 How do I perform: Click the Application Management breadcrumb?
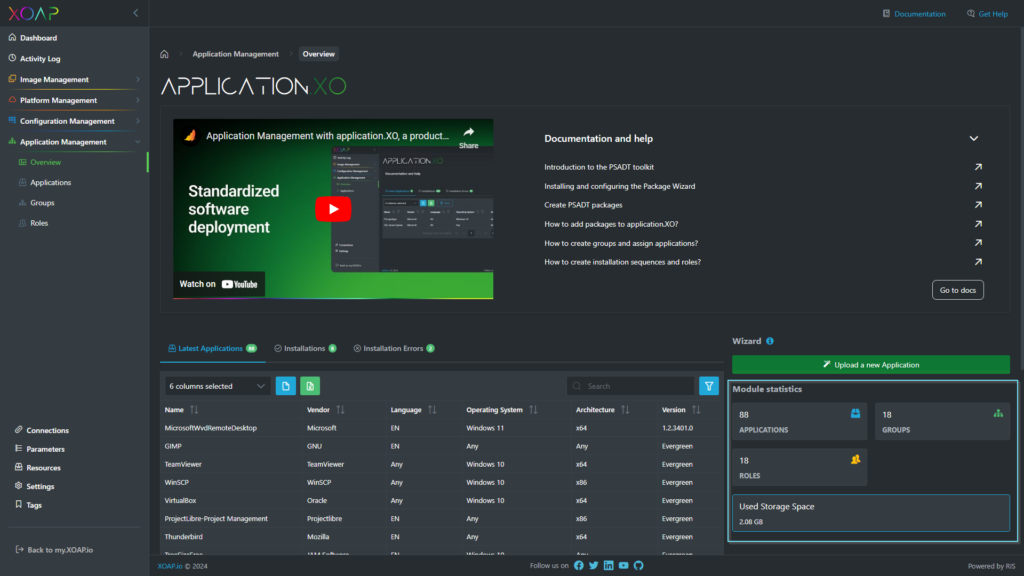235,54
